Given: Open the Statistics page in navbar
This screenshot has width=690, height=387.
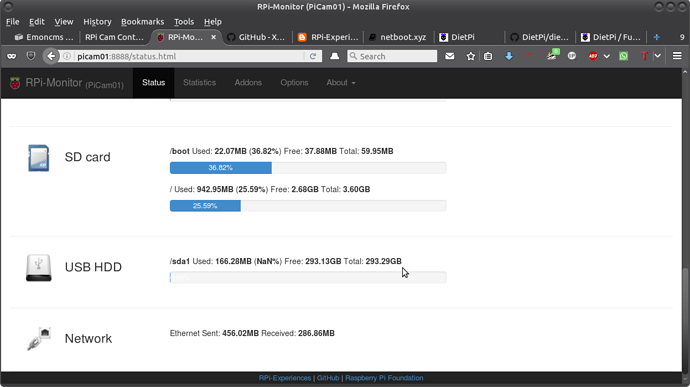Looking at the screenshot, I should pyautogui.click(x=199, y=83).
